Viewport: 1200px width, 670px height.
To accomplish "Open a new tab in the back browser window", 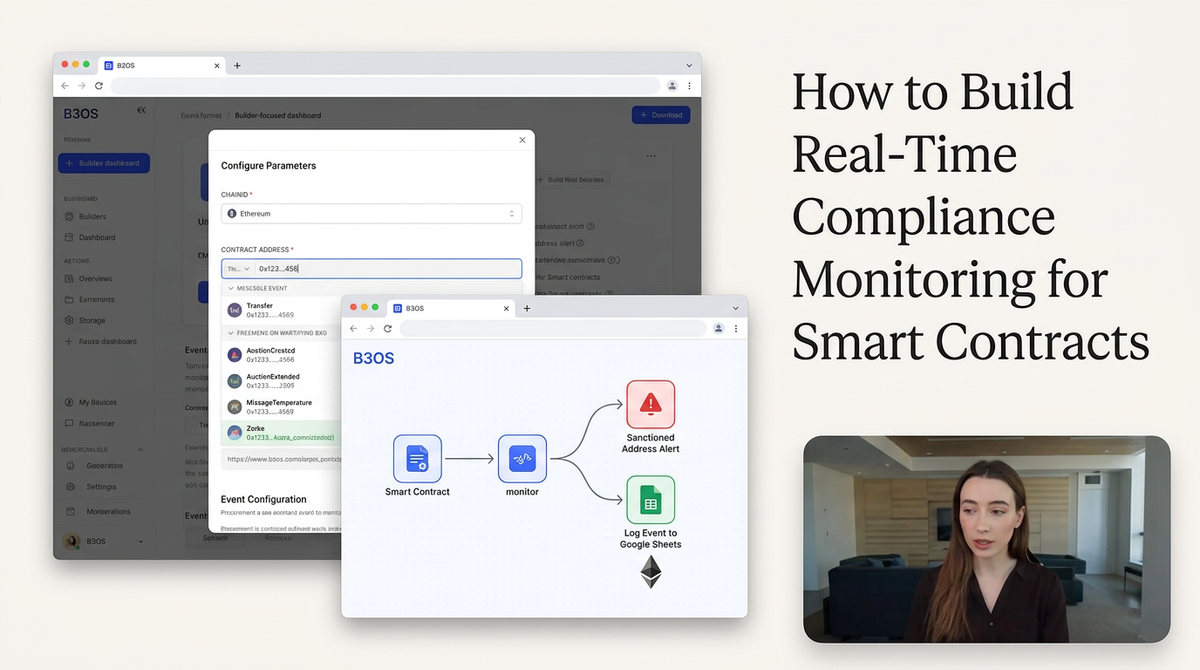I will coord(237,65).
